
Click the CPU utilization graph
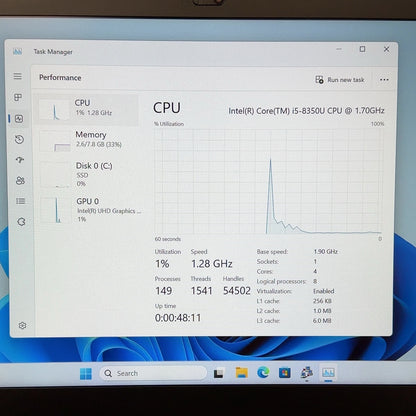pyautogui.click(x=268, y=181)
